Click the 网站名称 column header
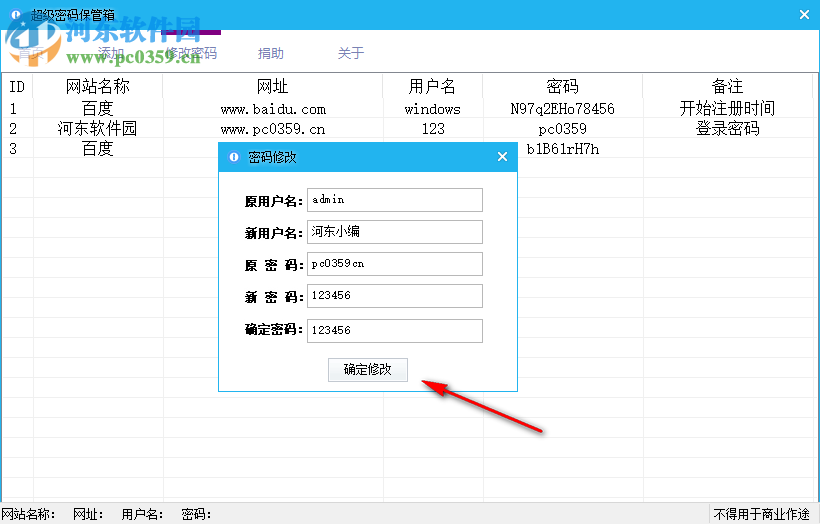This screenshot has height=524, width=820. (x=98, y=86)
